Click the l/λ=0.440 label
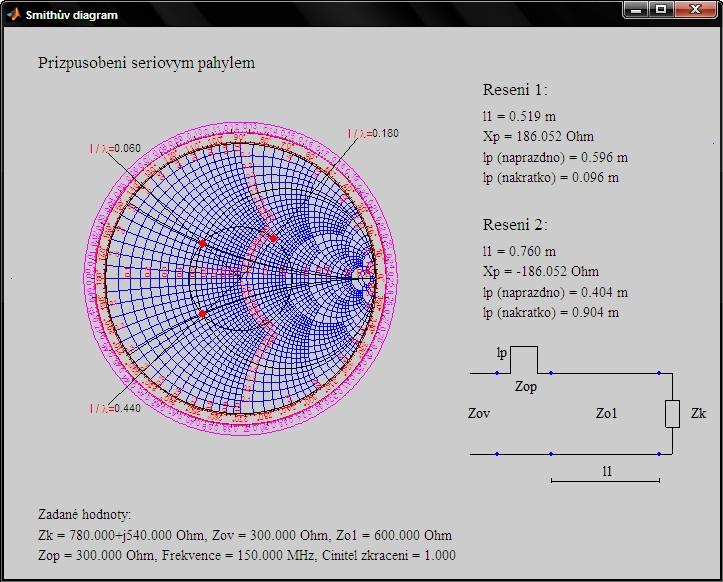Image resolution: width=723 pixels, height=582 pixels. [115, 409]
